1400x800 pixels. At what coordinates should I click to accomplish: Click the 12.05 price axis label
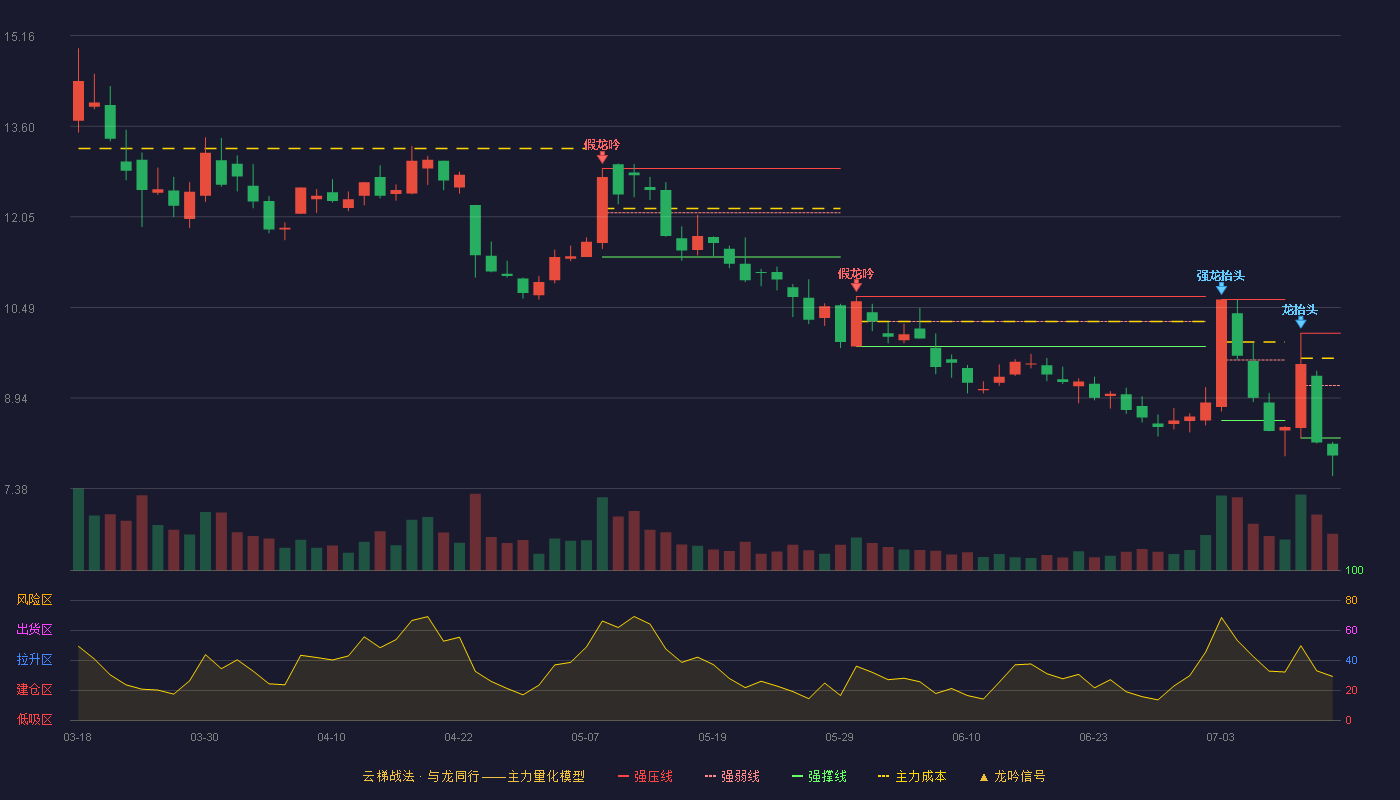coord(19,218)
